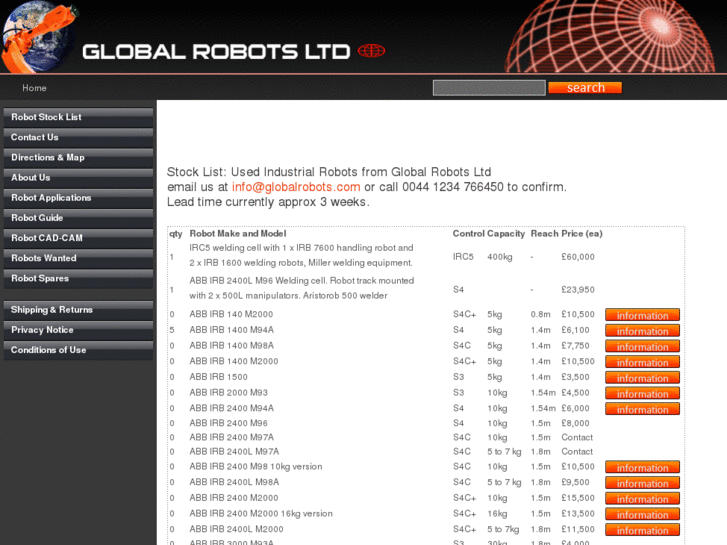727x545 pixels.
Task: Click the Global Robots globe logo
Action: (x=38, y=37)
